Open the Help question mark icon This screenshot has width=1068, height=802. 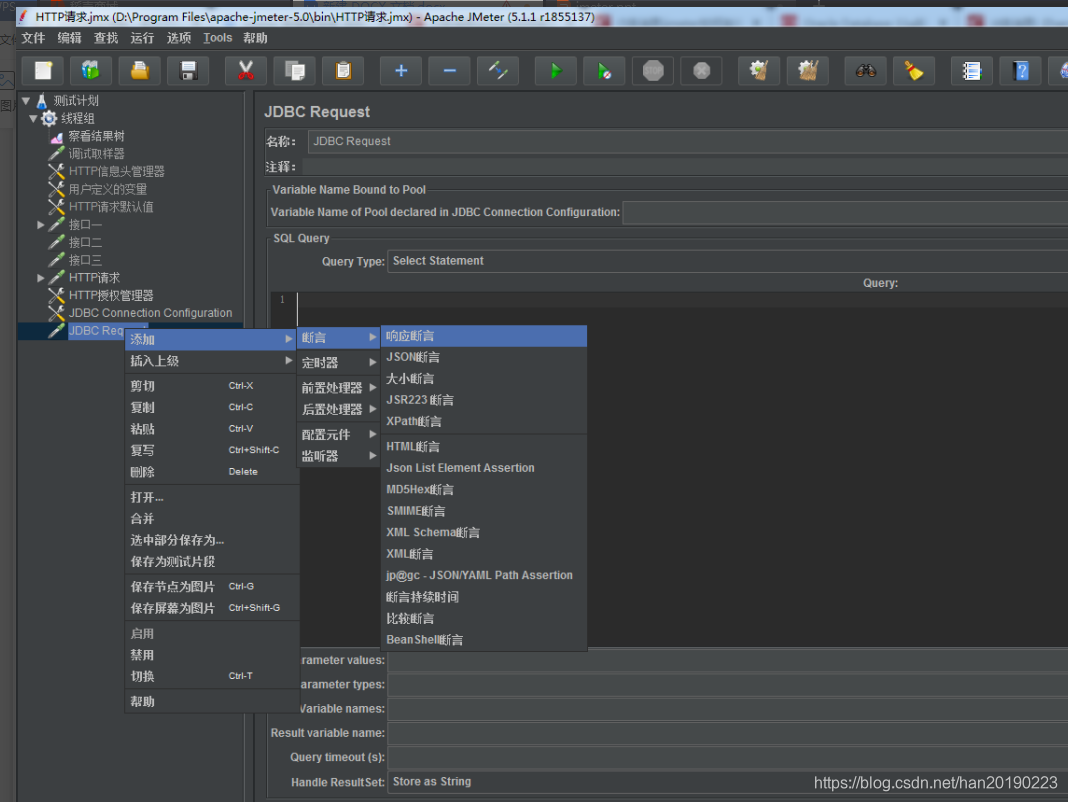(1020, 71)
